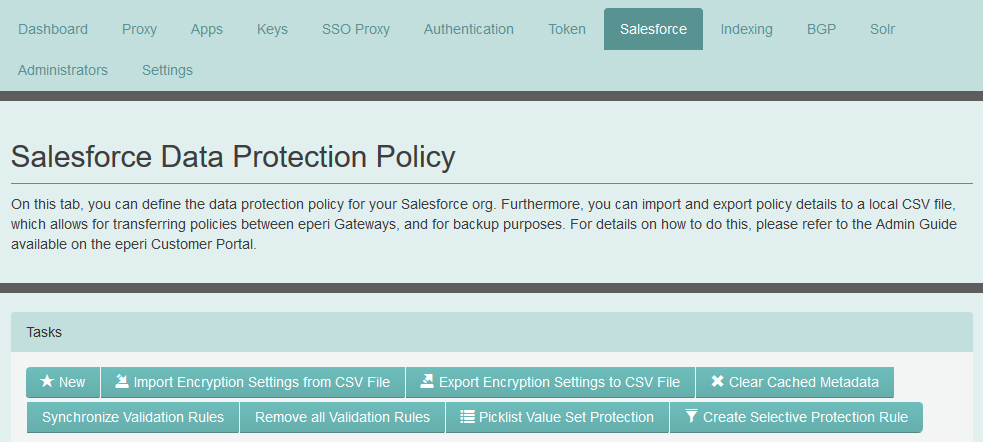Synchronize Validation Rules
The image size is (983, 442).
click(133, 418)
